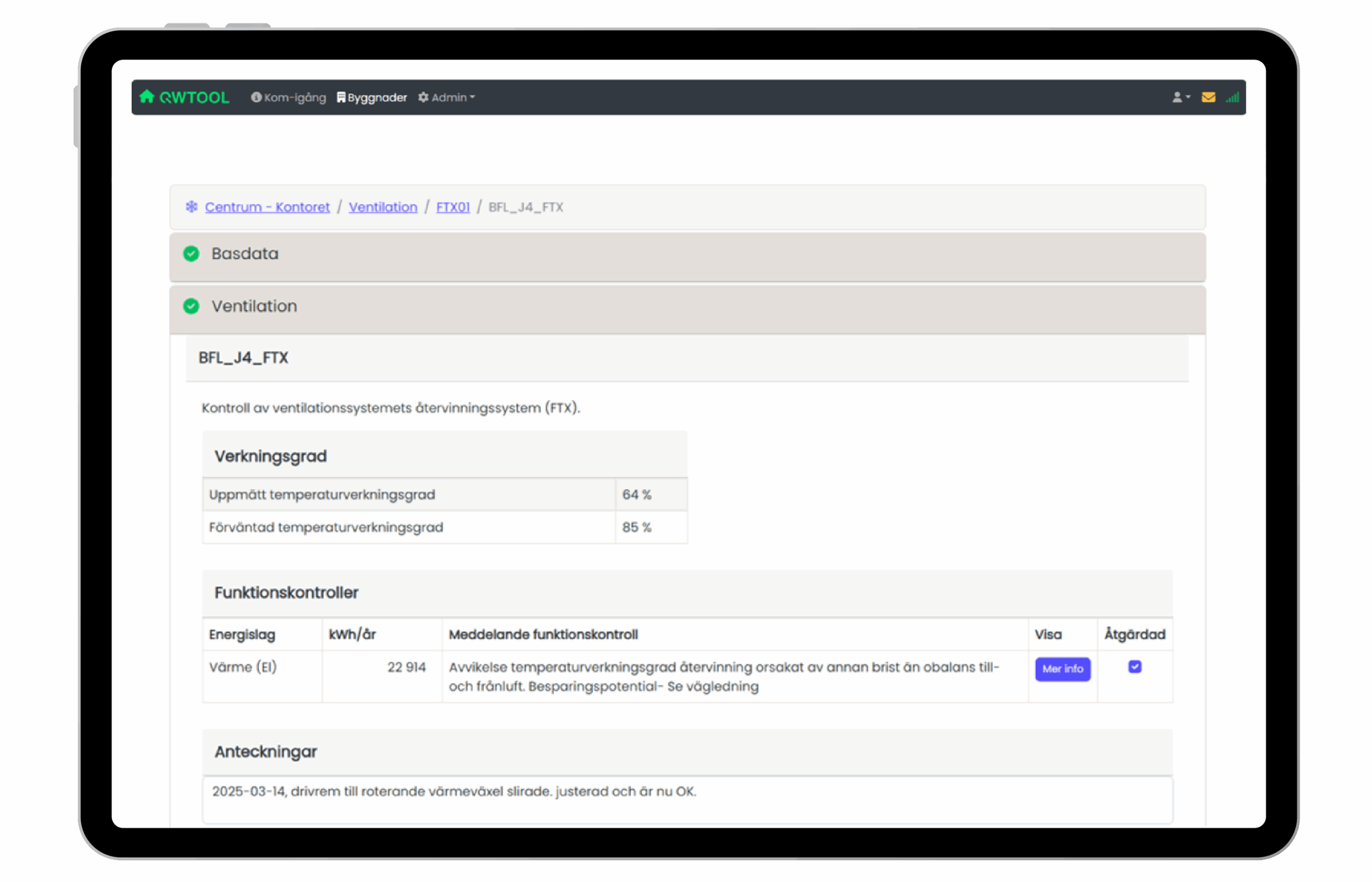Click the green check icon beside Basdata
This screenshot has width=1372, height=882.
click(191, 253)
